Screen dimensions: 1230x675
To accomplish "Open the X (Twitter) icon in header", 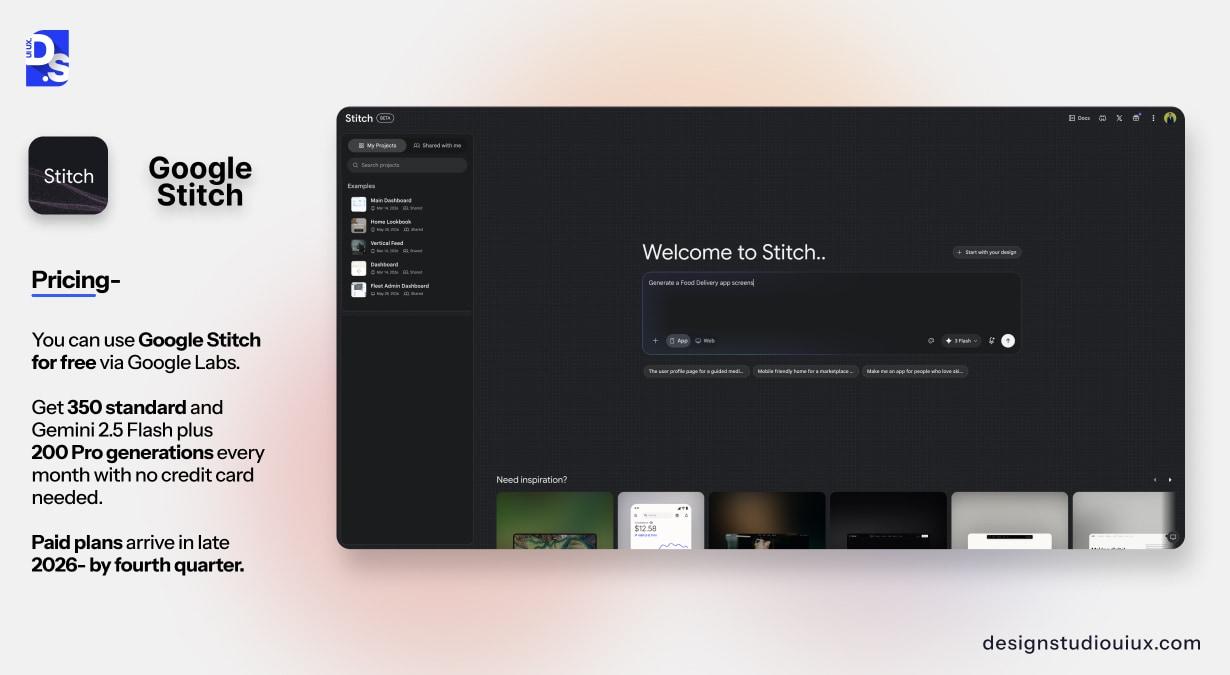I will click(1119, 118).
